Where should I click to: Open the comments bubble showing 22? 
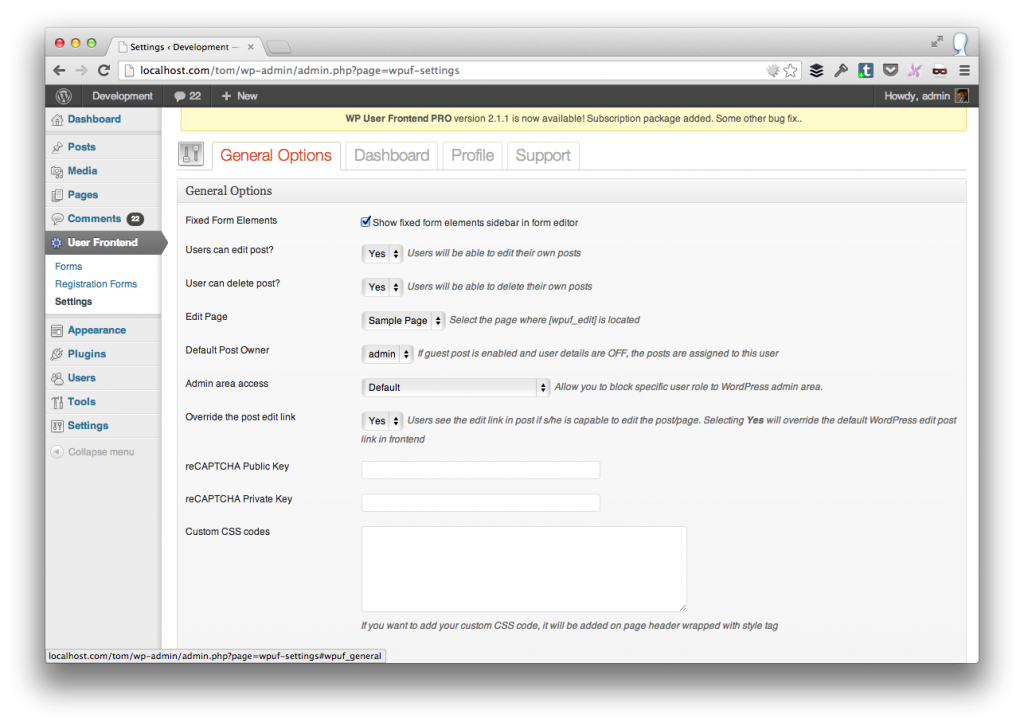187,96
